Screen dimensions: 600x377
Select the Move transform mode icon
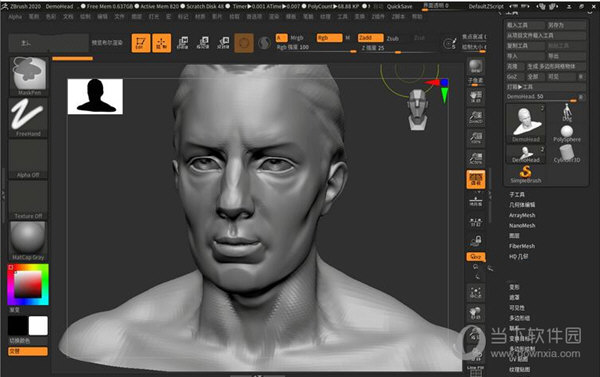(x=183, y=42)
